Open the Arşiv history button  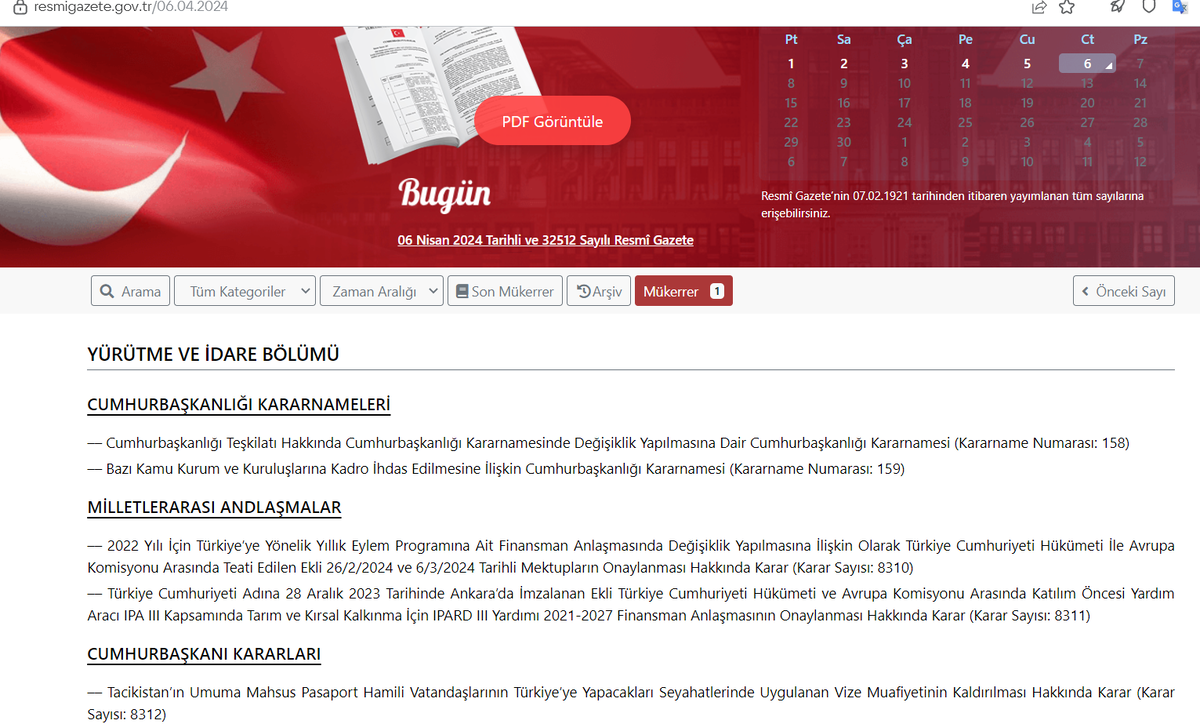pos(598,291)
